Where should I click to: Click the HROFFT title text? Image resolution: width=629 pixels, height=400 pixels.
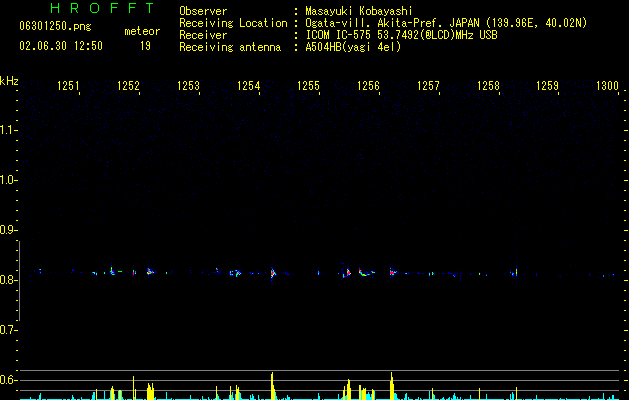tap(102, 8)
